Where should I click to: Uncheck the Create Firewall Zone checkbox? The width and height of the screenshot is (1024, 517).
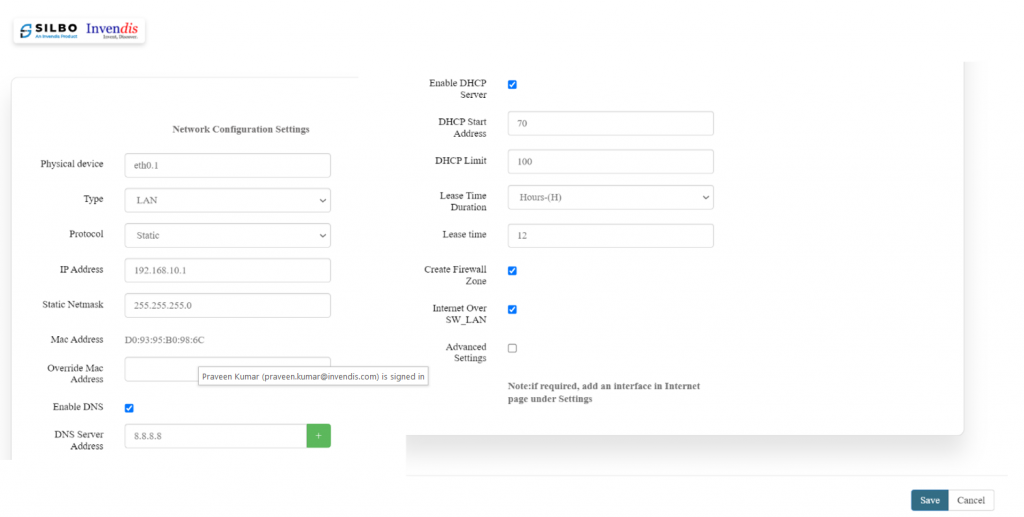512,271
